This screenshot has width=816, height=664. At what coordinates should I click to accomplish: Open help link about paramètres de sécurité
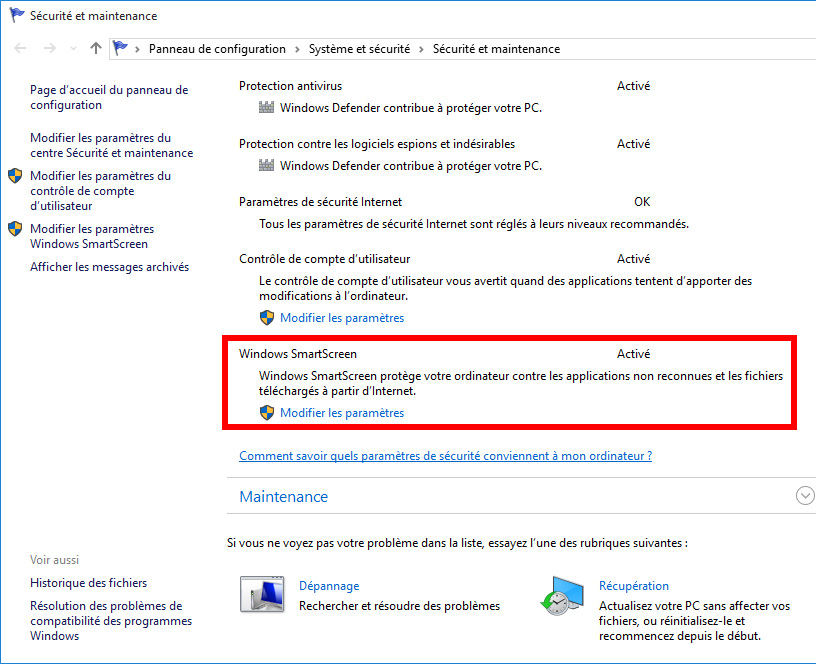pos(445,456)
